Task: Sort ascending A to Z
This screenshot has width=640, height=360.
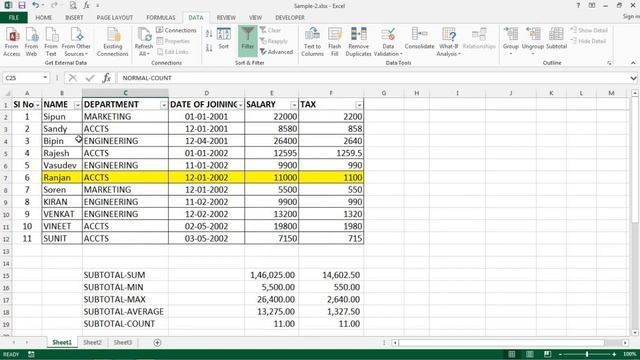Action: [x=209, y=34]
